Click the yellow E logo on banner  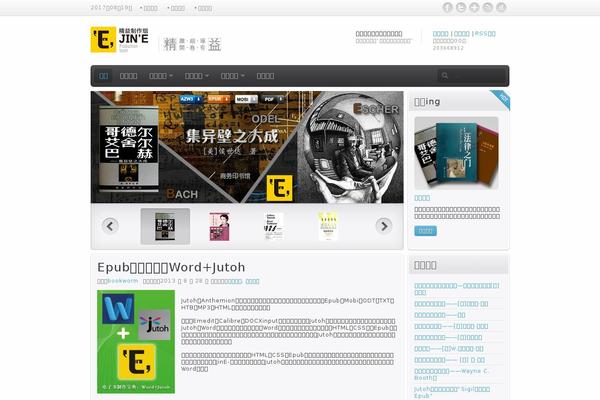(x=280, y=188)
